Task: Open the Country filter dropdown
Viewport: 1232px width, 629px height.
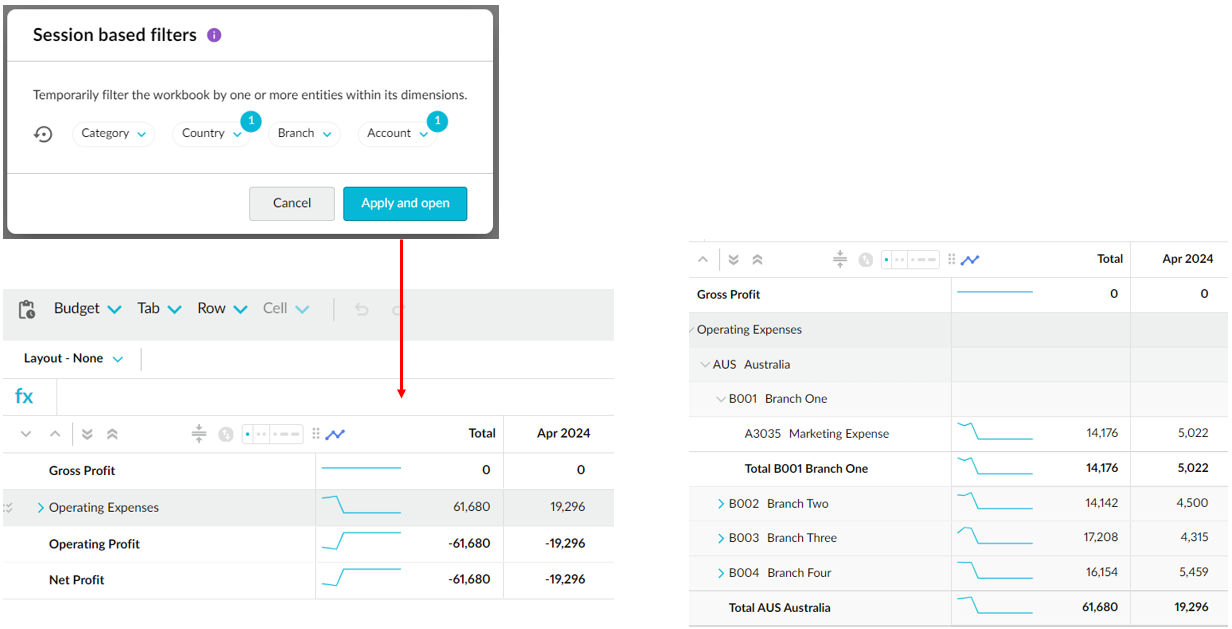Action: (211, 134)
